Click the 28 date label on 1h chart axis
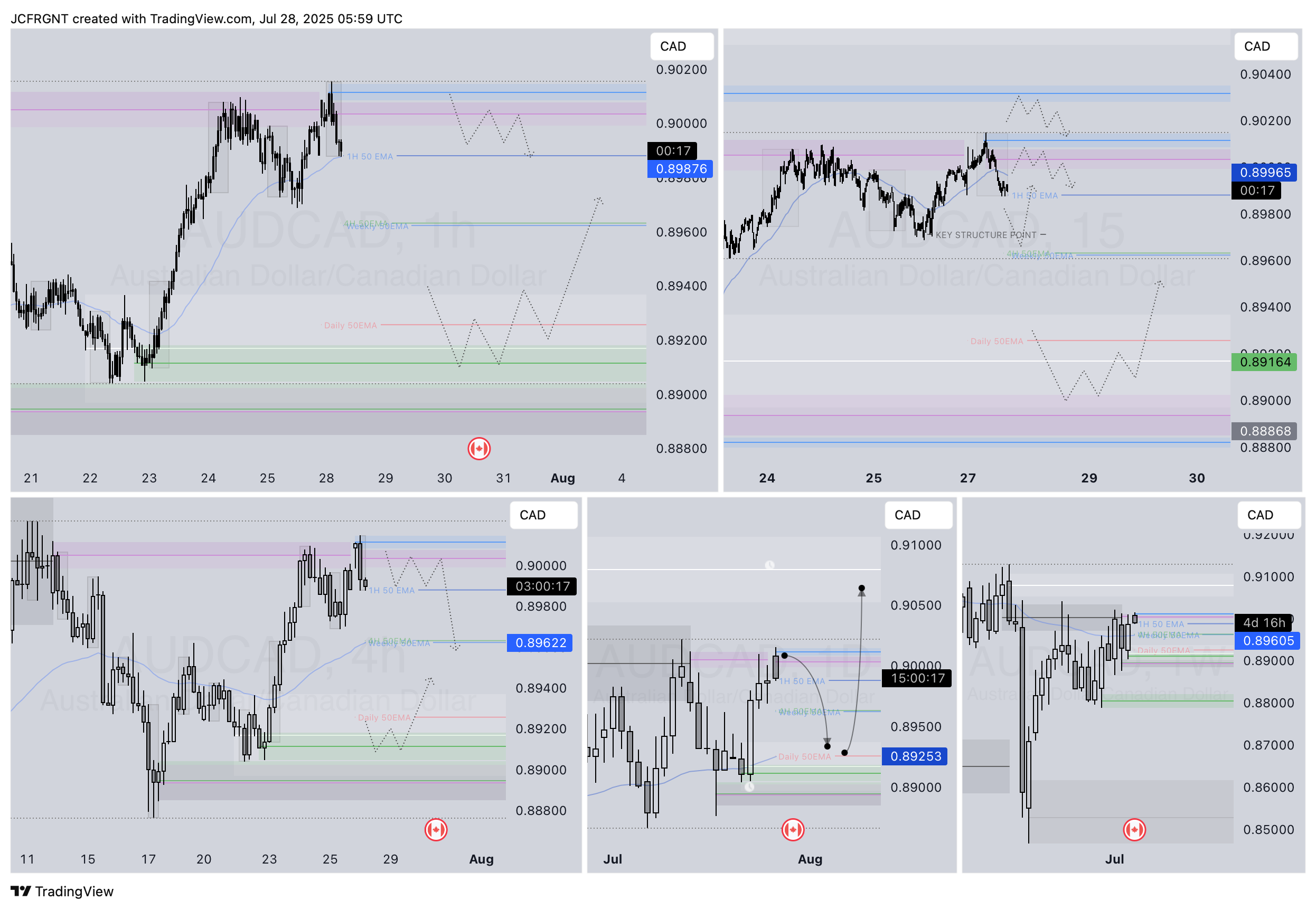 pyautogui.click(x=326, y=478)
